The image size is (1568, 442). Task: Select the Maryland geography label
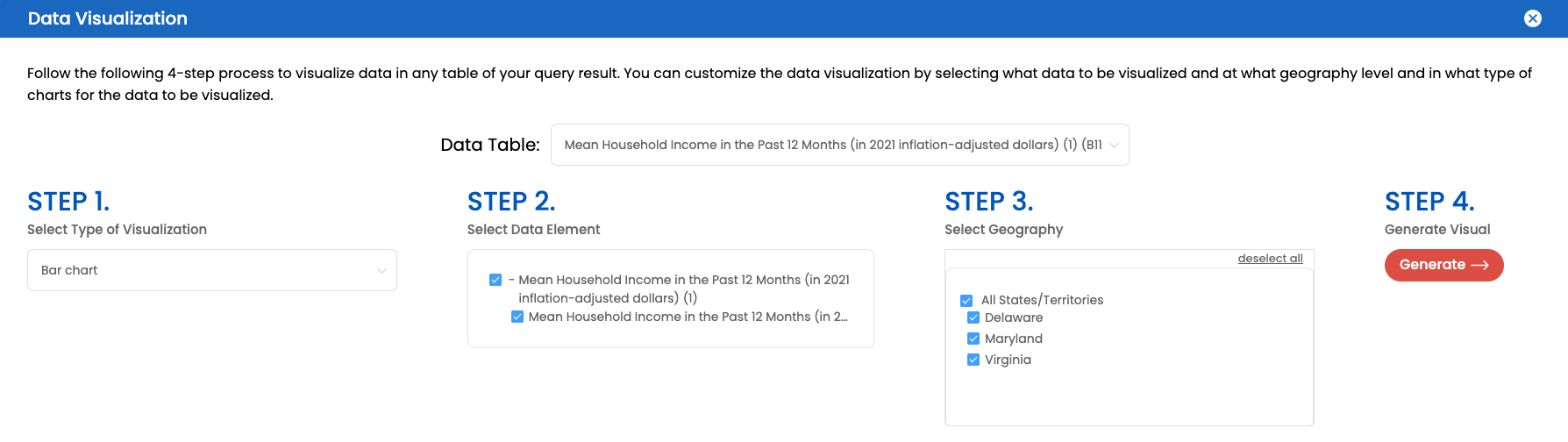point(1014,339)
